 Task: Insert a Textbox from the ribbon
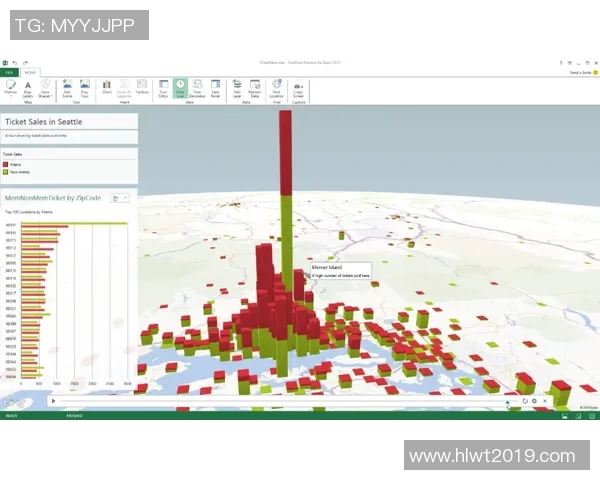click(x=143, y=88)
